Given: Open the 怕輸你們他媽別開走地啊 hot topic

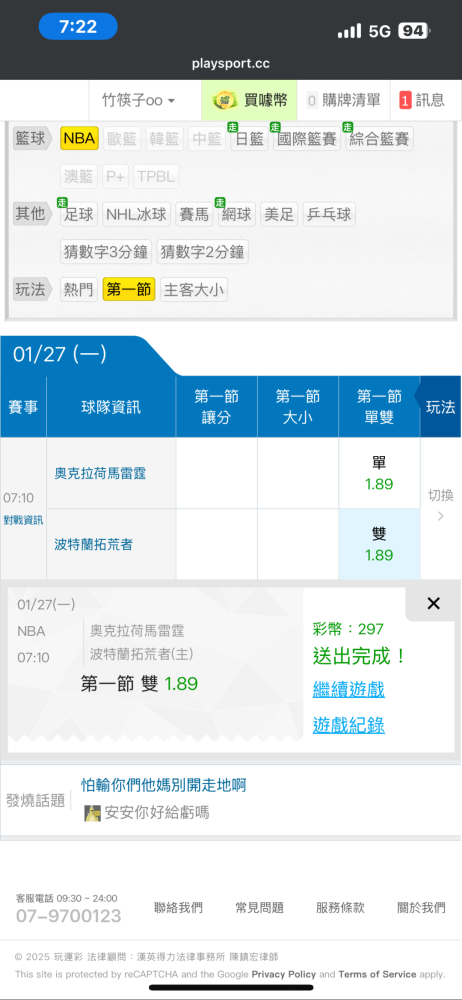Looking at the screenshot, I should [163, 785].
